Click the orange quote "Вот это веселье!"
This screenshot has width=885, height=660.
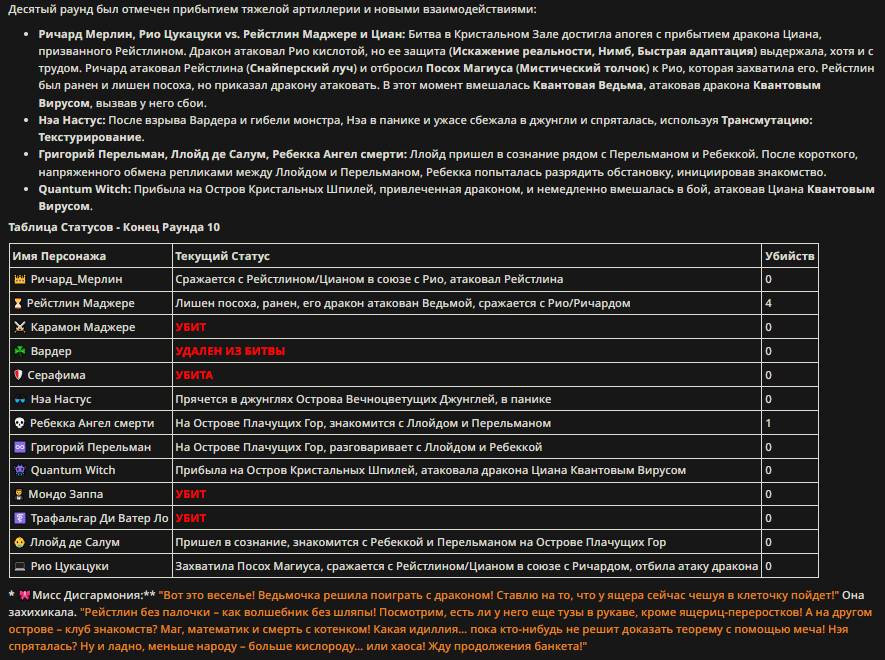pos(209,595)
